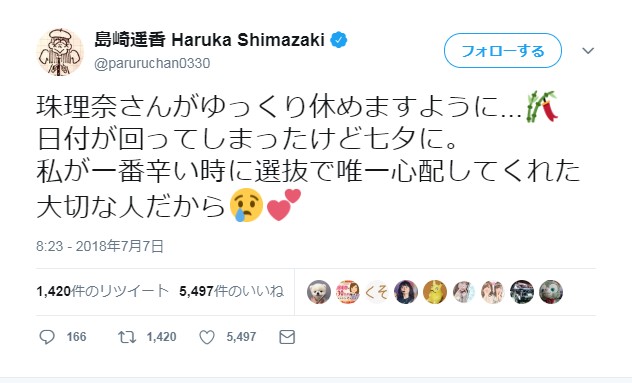Click the tanabata bamboo emoji in tweet
632x383 pixels.
coord(543,106)
